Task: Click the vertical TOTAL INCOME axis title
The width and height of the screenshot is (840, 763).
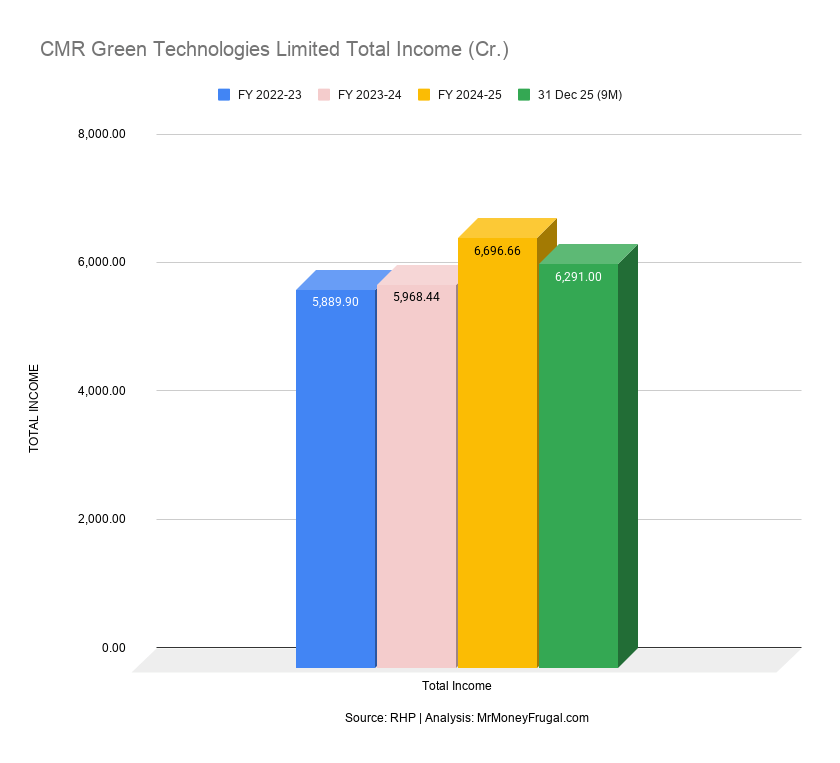Action: (34, 408)
